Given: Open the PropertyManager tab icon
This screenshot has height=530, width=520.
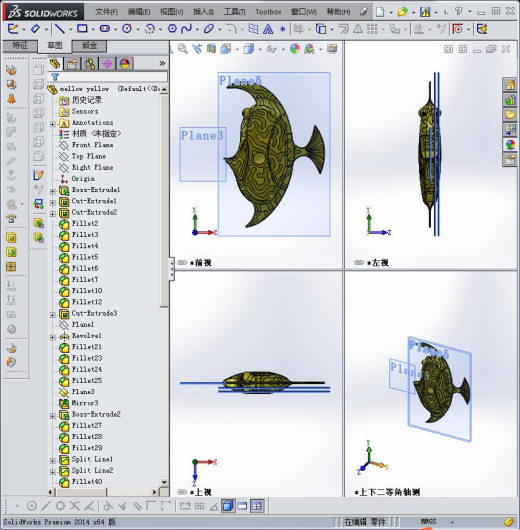Looking at the screenshot, I should pos(72,64).
